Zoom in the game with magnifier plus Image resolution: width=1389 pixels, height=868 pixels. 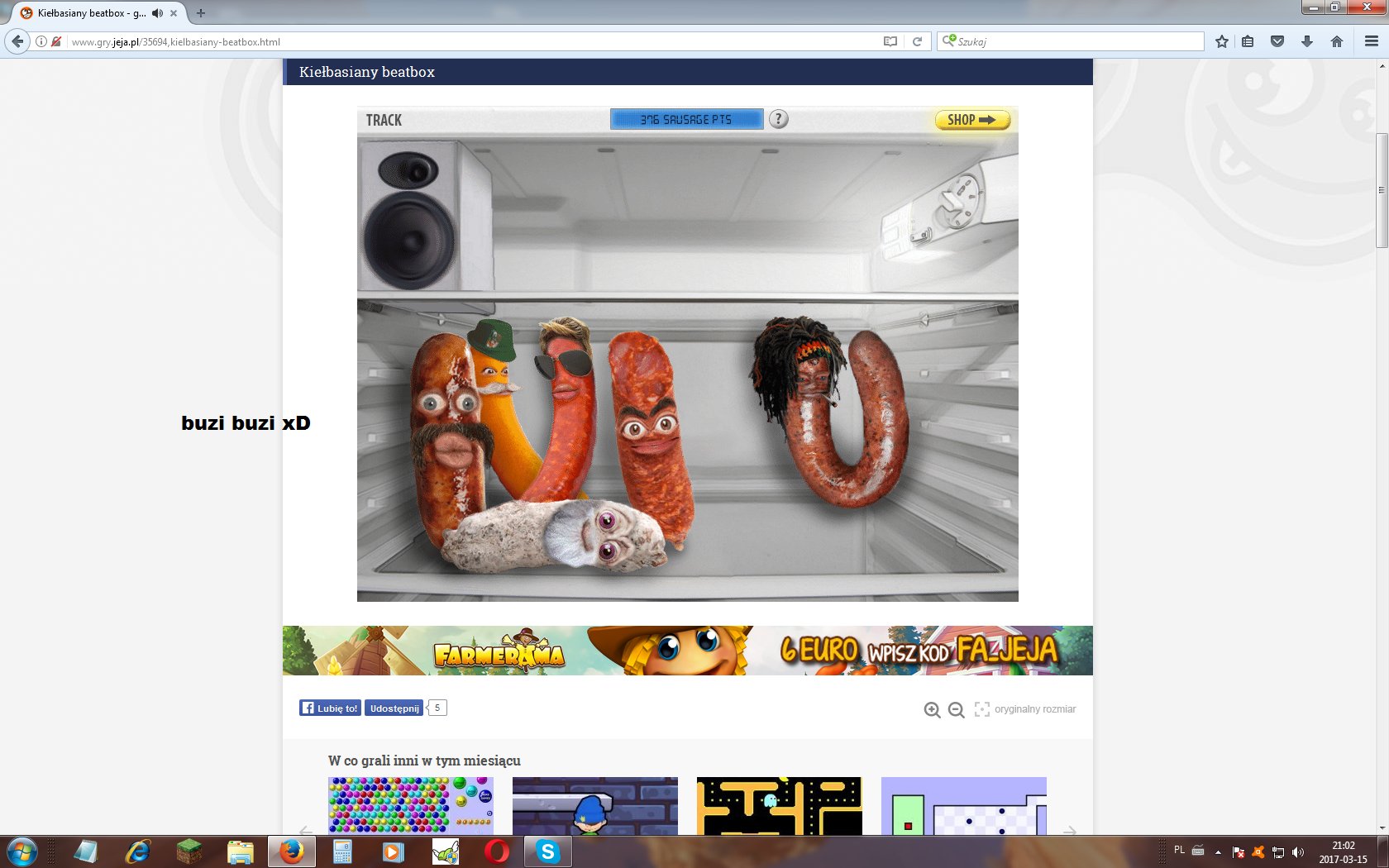932,709
